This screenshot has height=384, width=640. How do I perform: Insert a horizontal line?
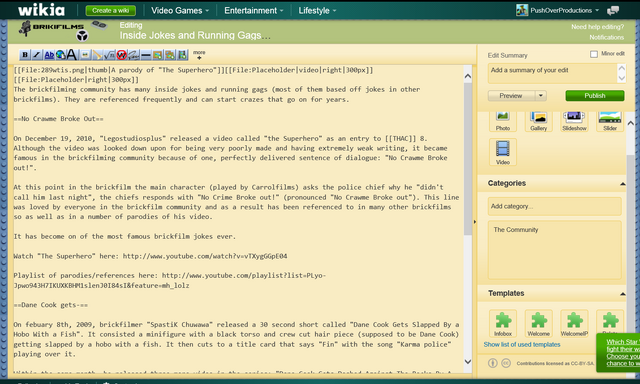[x=146, y=54]
